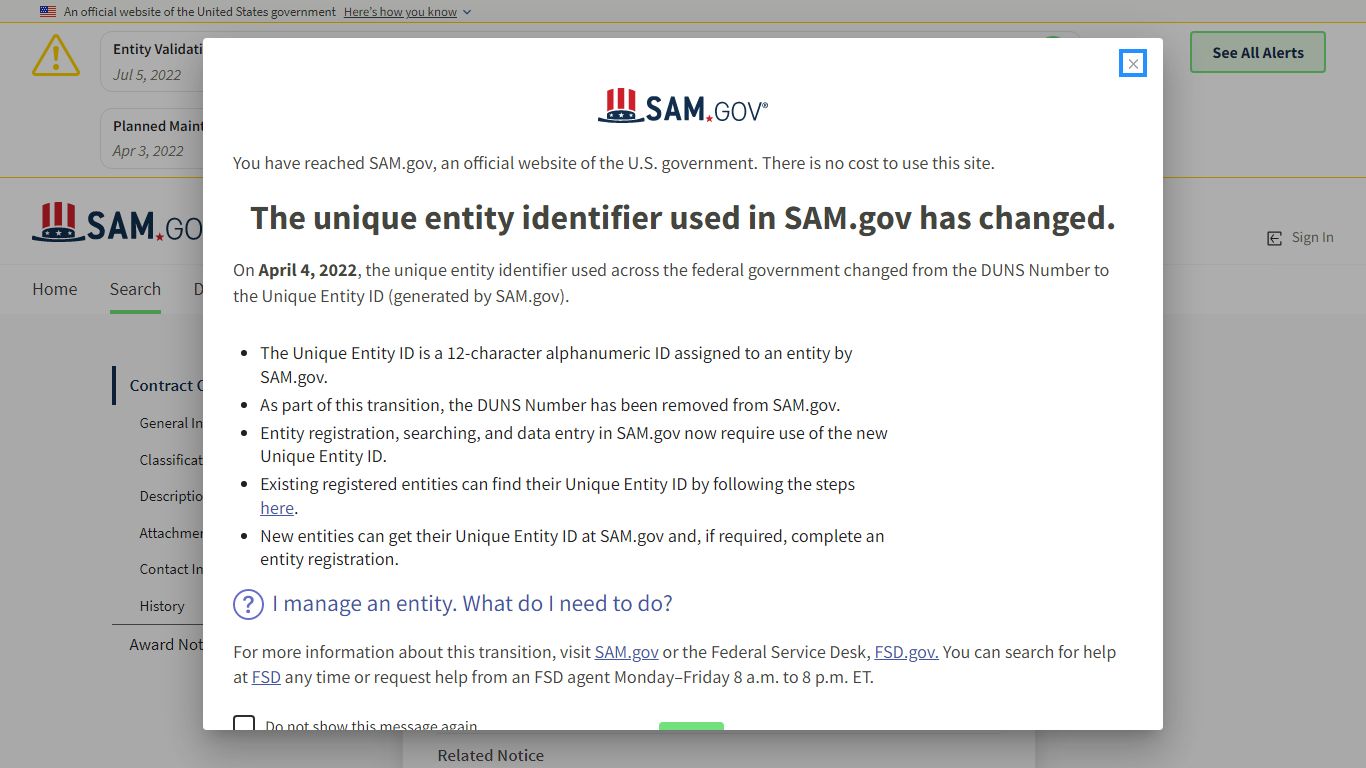Click the See All Alerts button
The width and height of the screenshot is (1366, 768).
coord(1258,53)
